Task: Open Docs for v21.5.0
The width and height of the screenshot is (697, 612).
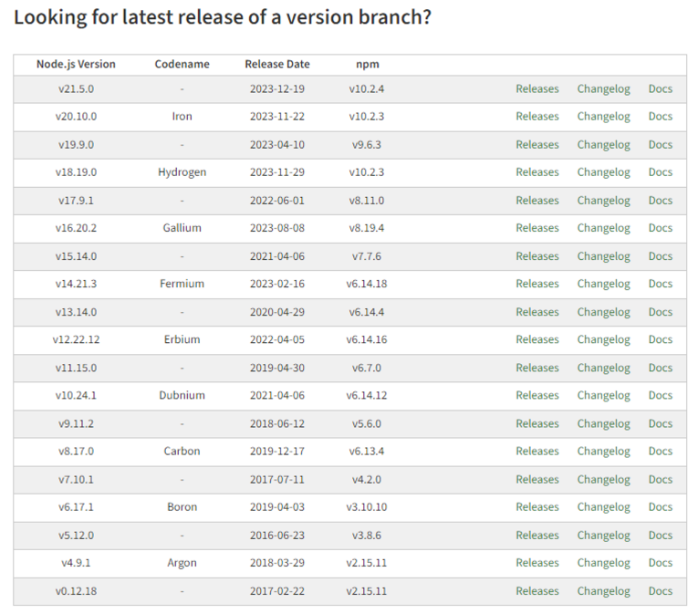Action: (660, 89)
